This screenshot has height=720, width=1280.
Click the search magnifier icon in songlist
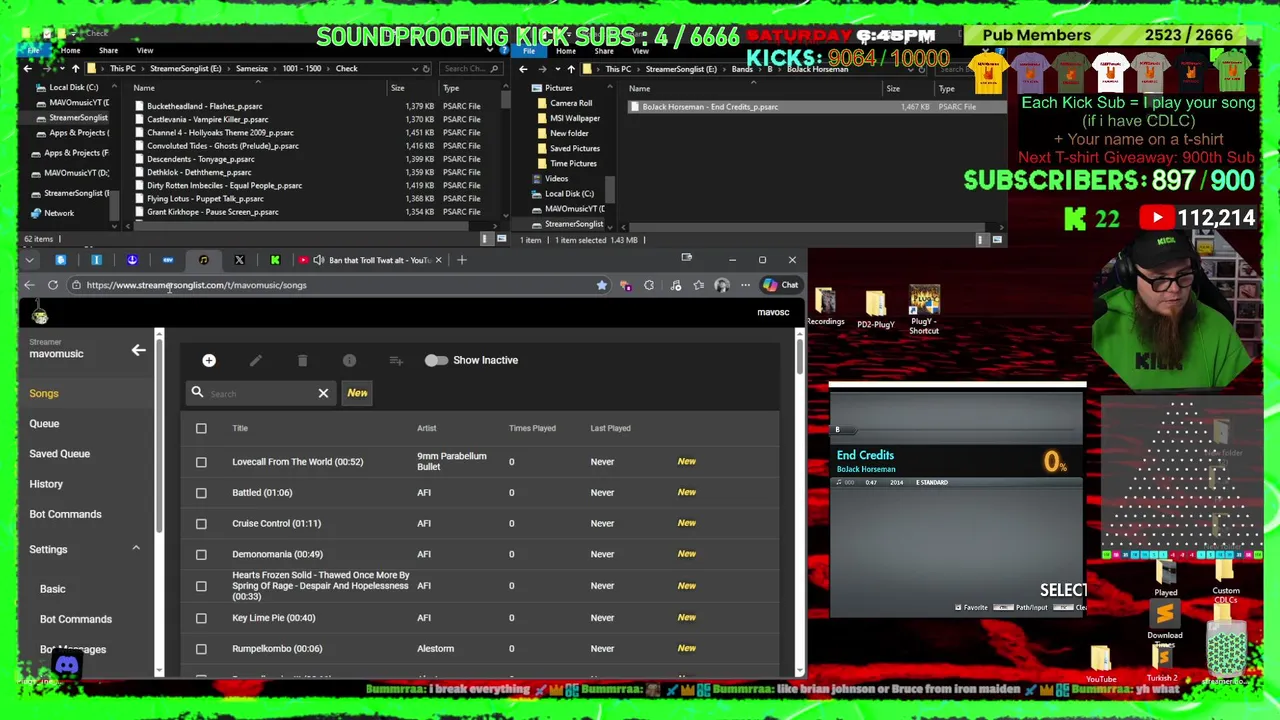(197, 393)
